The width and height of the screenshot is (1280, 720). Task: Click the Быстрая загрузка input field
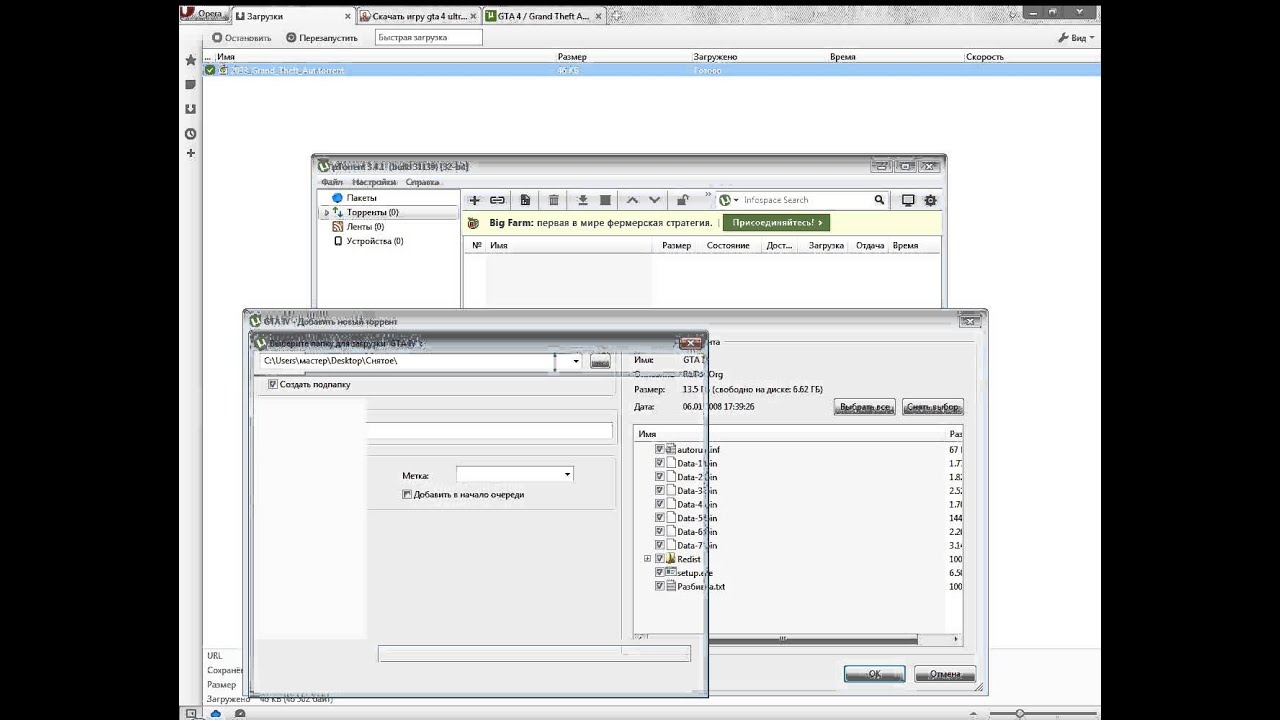click(429, 37)
